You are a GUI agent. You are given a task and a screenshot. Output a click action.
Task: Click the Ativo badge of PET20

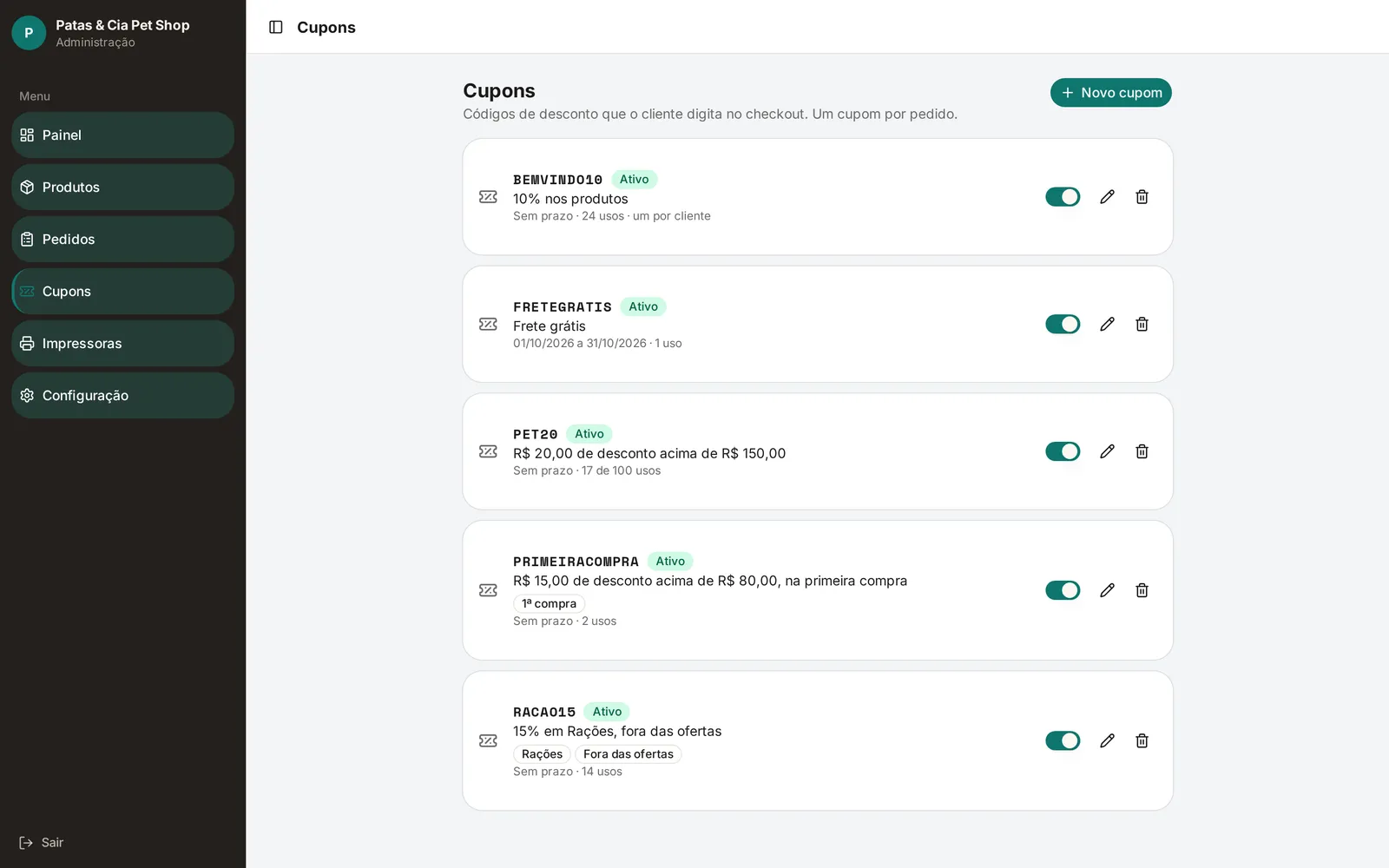589,434
